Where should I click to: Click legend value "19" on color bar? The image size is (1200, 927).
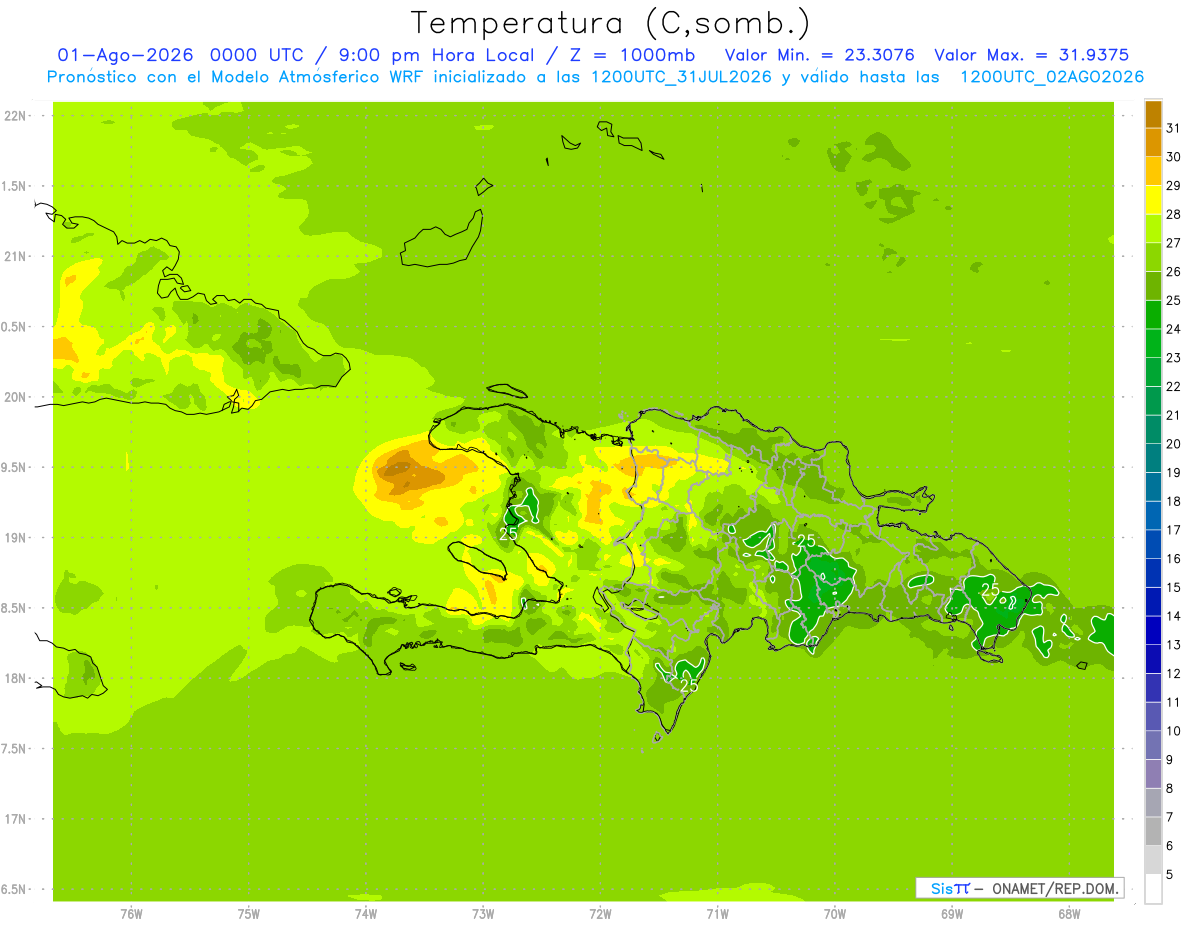pyautogui.click(x=1174, y=473)
